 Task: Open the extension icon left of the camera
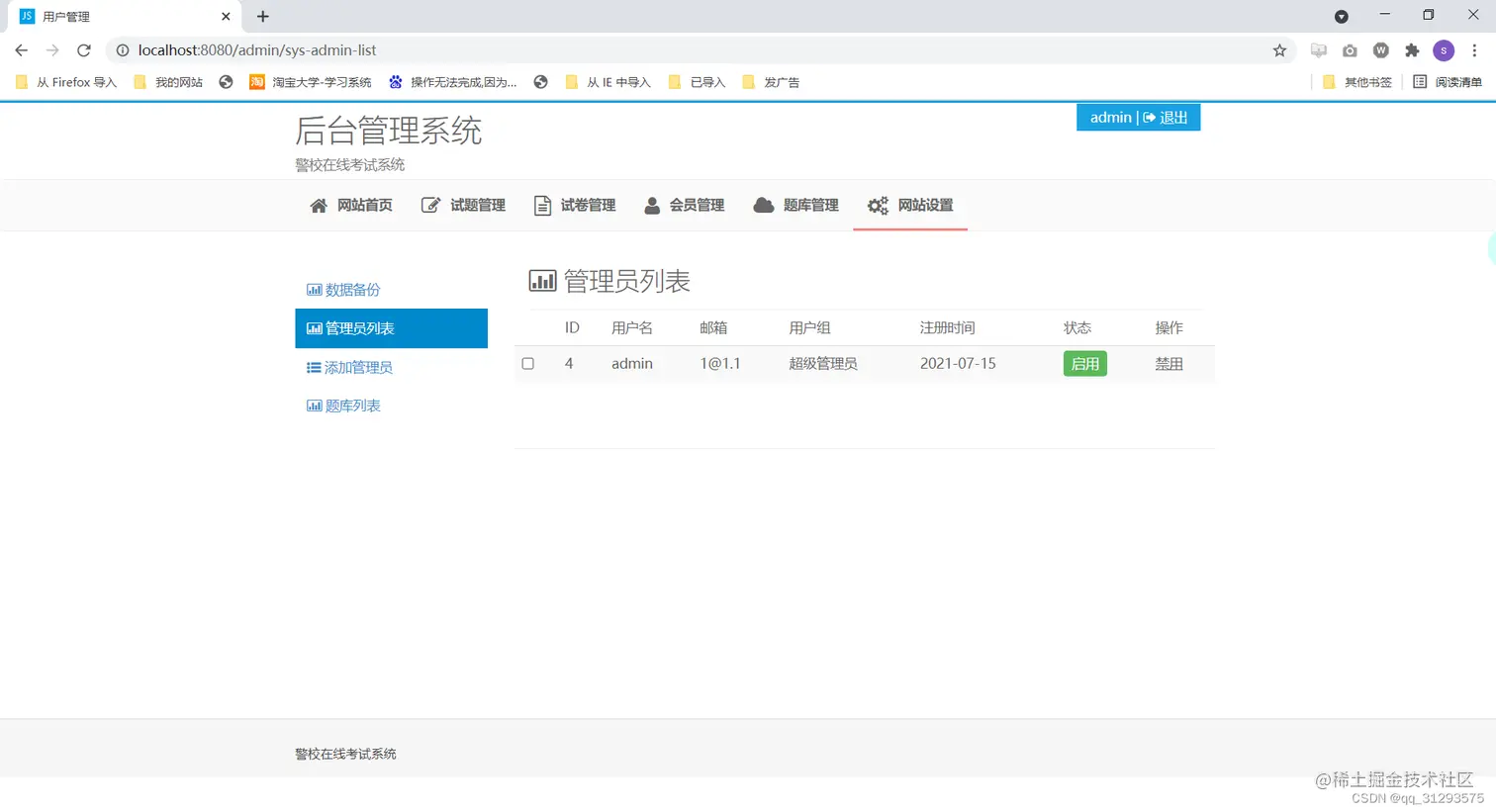pos(1318,50)
